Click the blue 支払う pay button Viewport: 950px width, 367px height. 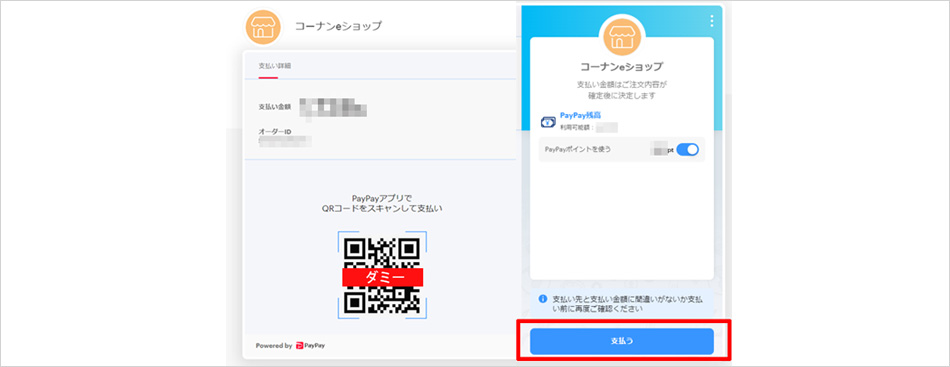tap(622, 342)
